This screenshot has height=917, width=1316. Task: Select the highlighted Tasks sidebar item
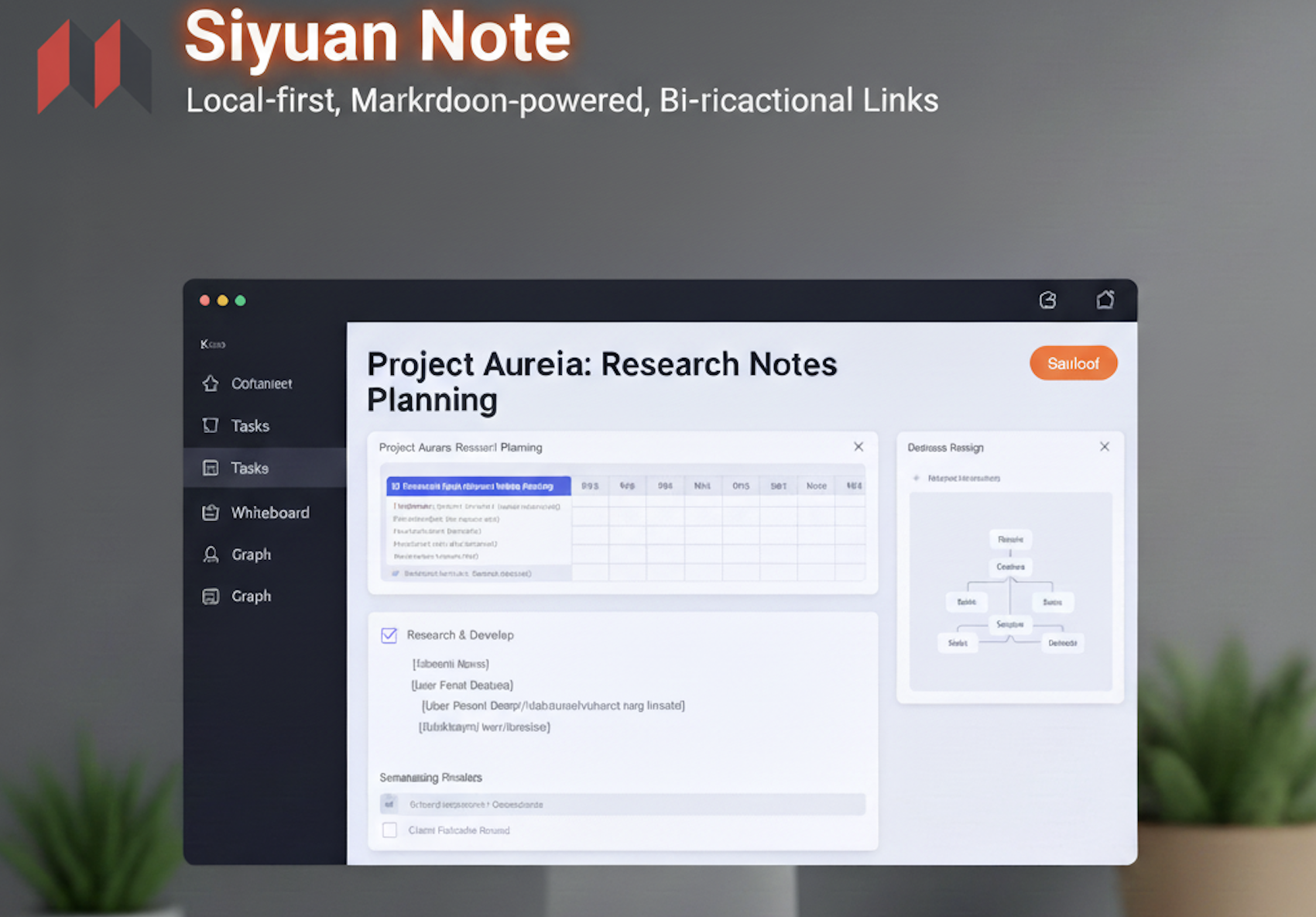coord(263,468)
